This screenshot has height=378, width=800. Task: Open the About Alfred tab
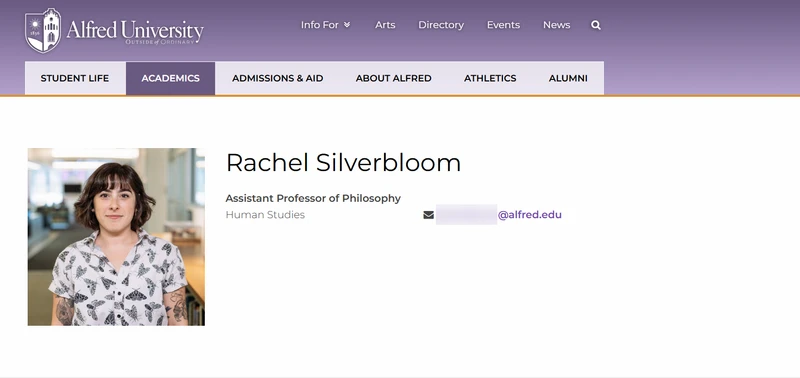pos(393,78)
